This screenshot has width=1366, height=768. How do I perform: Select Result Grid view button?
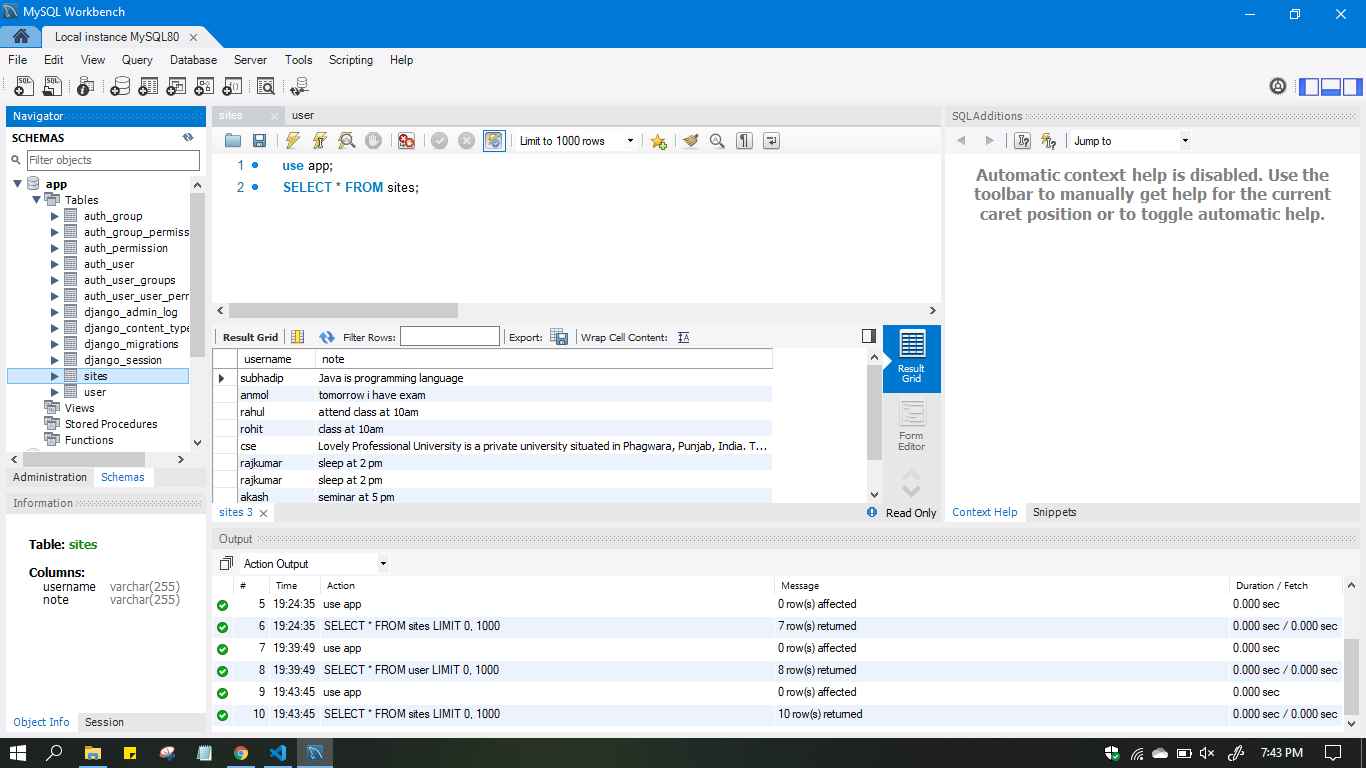point(911,357)
